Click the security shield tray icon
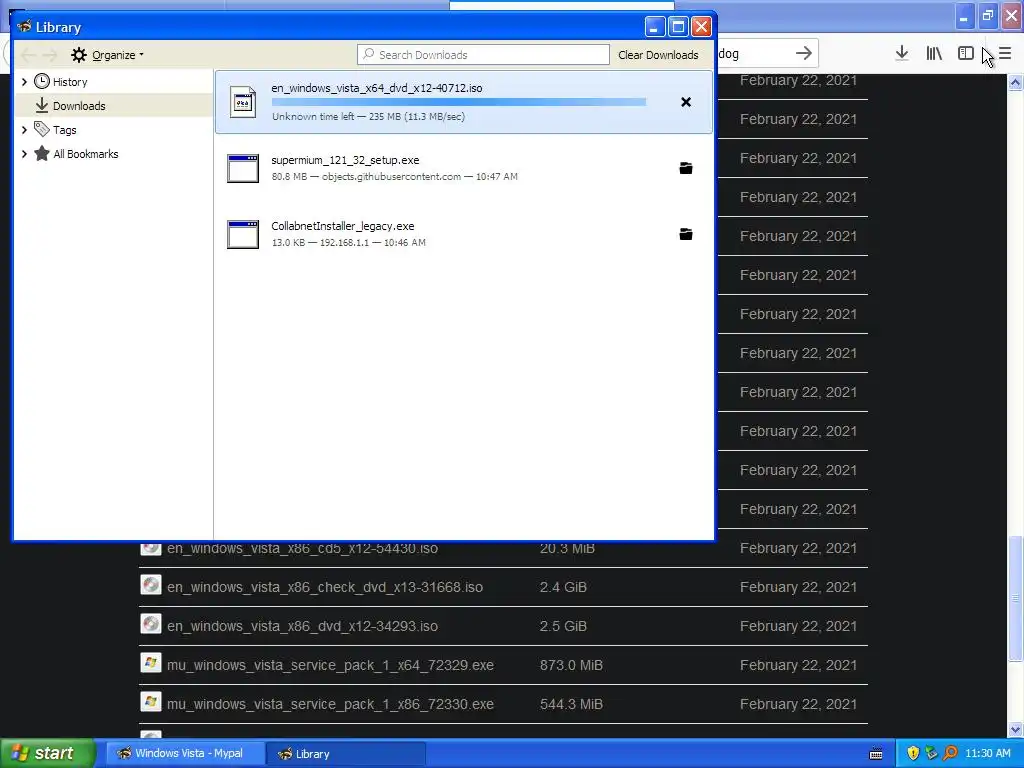This screenshot has width=1024, height=768. (x=913, y=754)
